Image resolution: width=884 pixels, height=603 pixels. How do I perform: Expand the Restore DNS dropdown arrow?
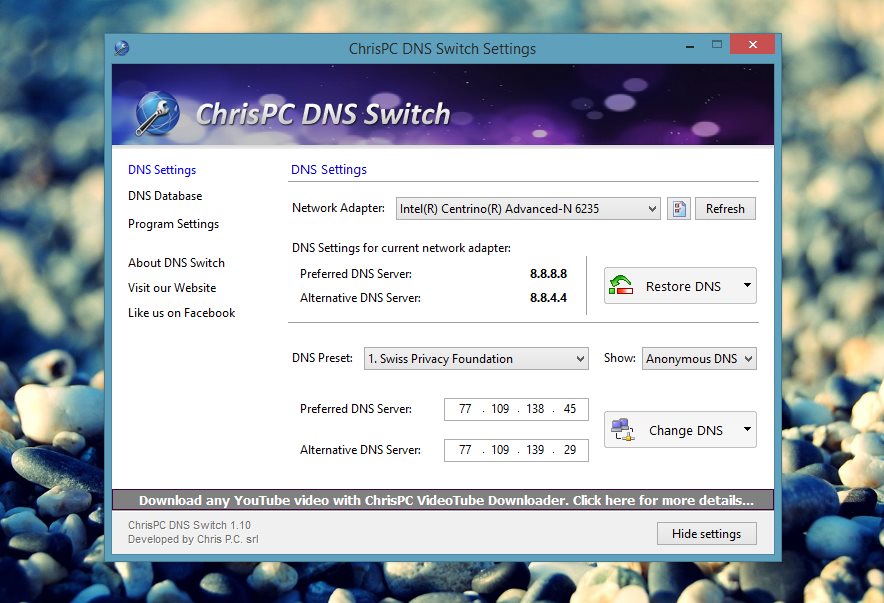pos(747,285)
